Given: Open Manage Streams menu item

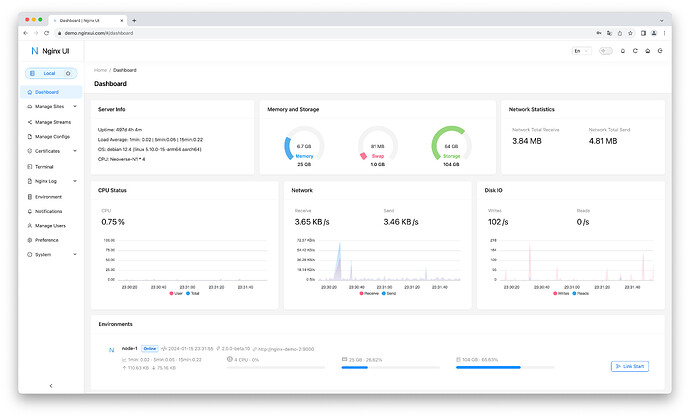Looking at the screenshot, I should point(51,122).
